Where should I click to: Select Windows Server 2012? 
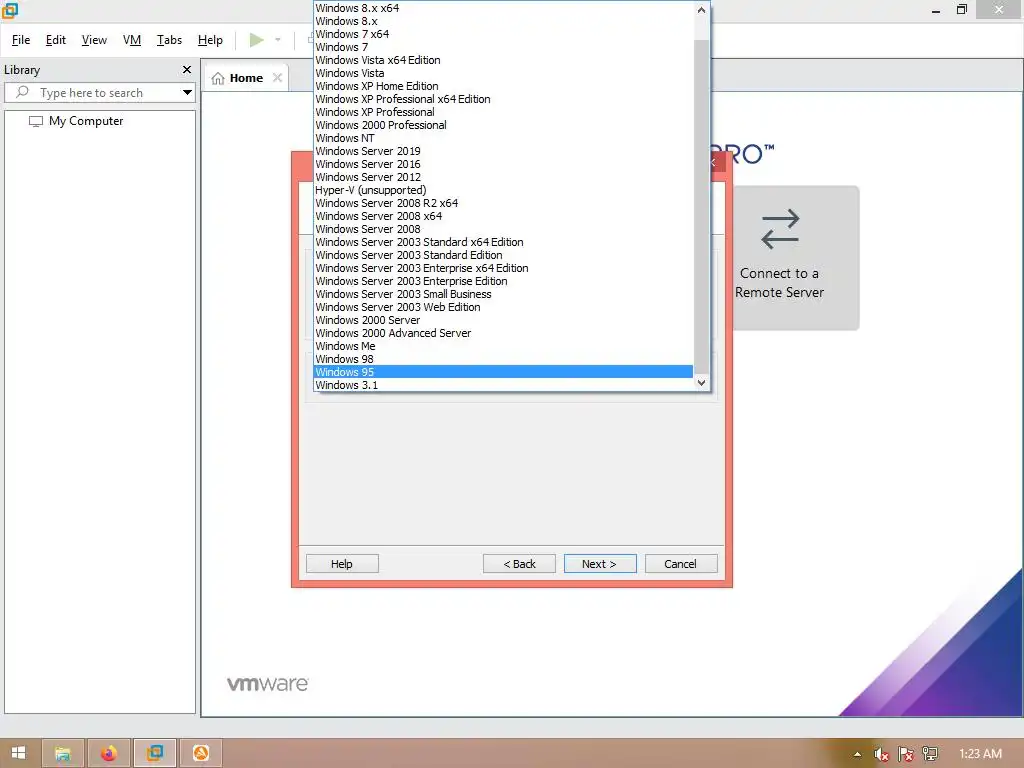point(503,177)
